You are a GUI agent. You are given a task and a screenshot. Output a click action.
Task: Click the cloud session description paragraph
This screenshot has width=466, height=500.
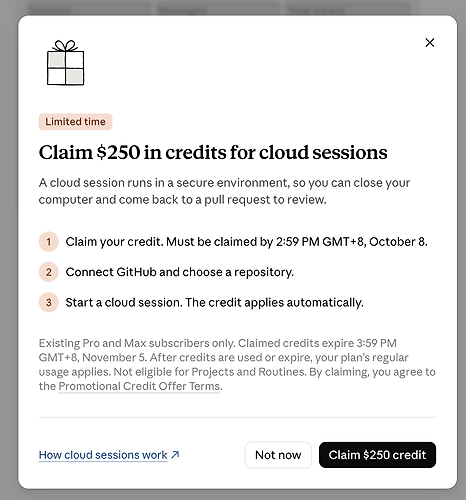[224, 191]
